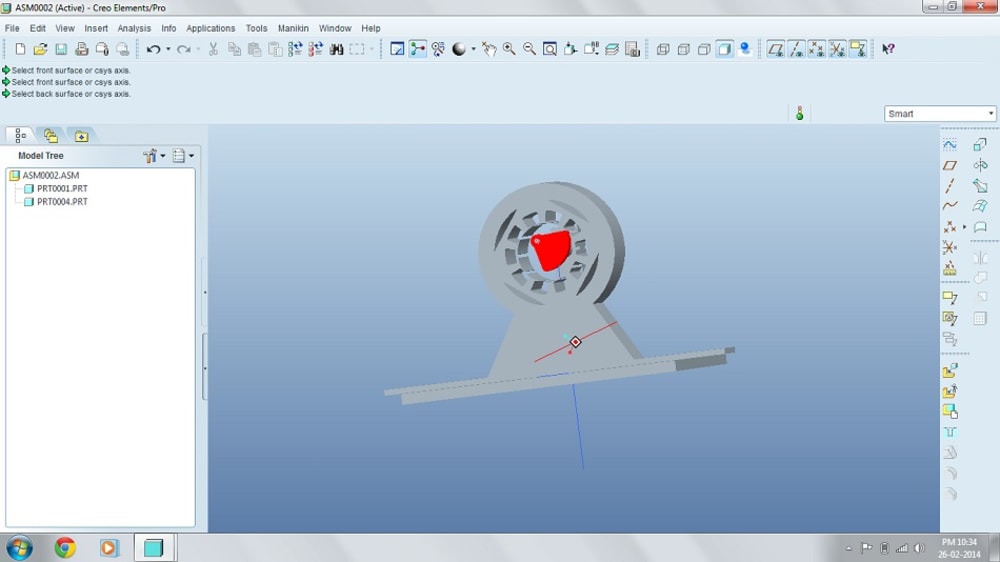Screen dimensions: 1000x562
Task: Select the Hole tool icon
Action: pyautogui.click(x=950, y=432)
